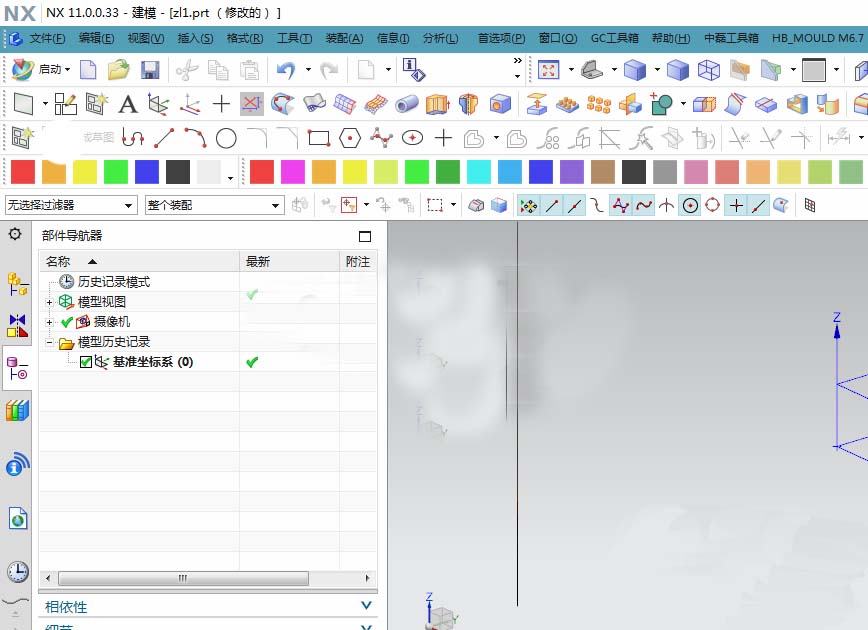Open the 分析 menu
This screenshot has height=630, width=868.
(x=440, y=38)
